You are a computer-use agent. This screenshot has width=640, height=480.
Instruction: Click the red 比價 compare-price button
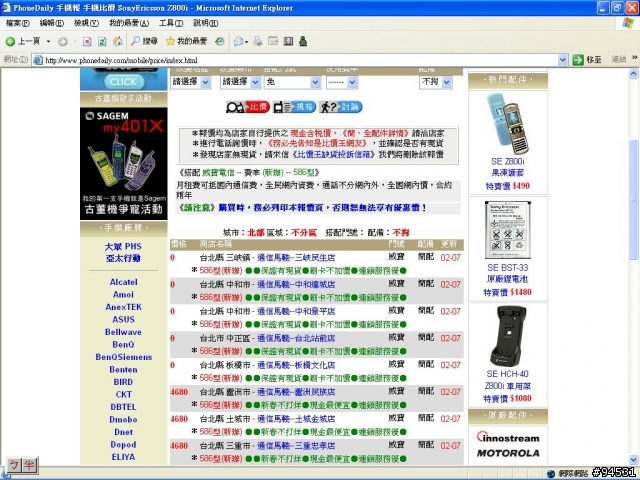click(247, 107)
